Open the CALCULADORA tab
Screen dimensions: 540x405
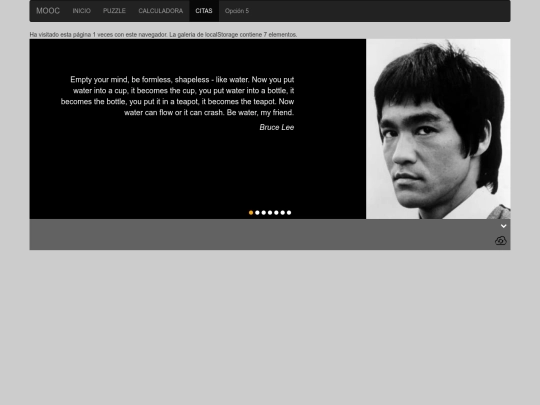161,11
